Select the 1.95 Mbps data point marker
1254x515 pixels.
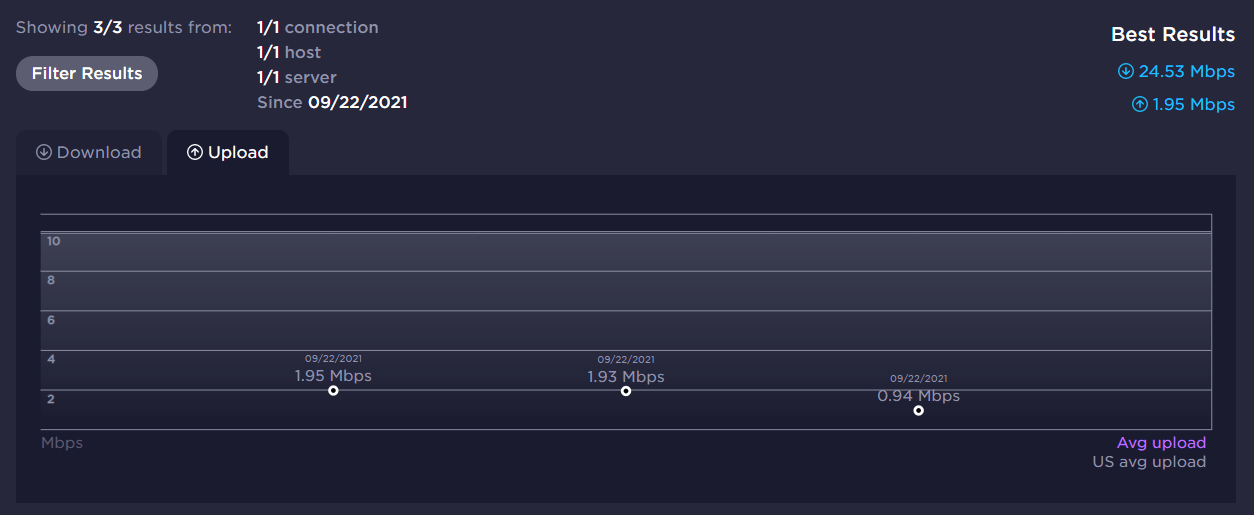(x=333, y=390)
